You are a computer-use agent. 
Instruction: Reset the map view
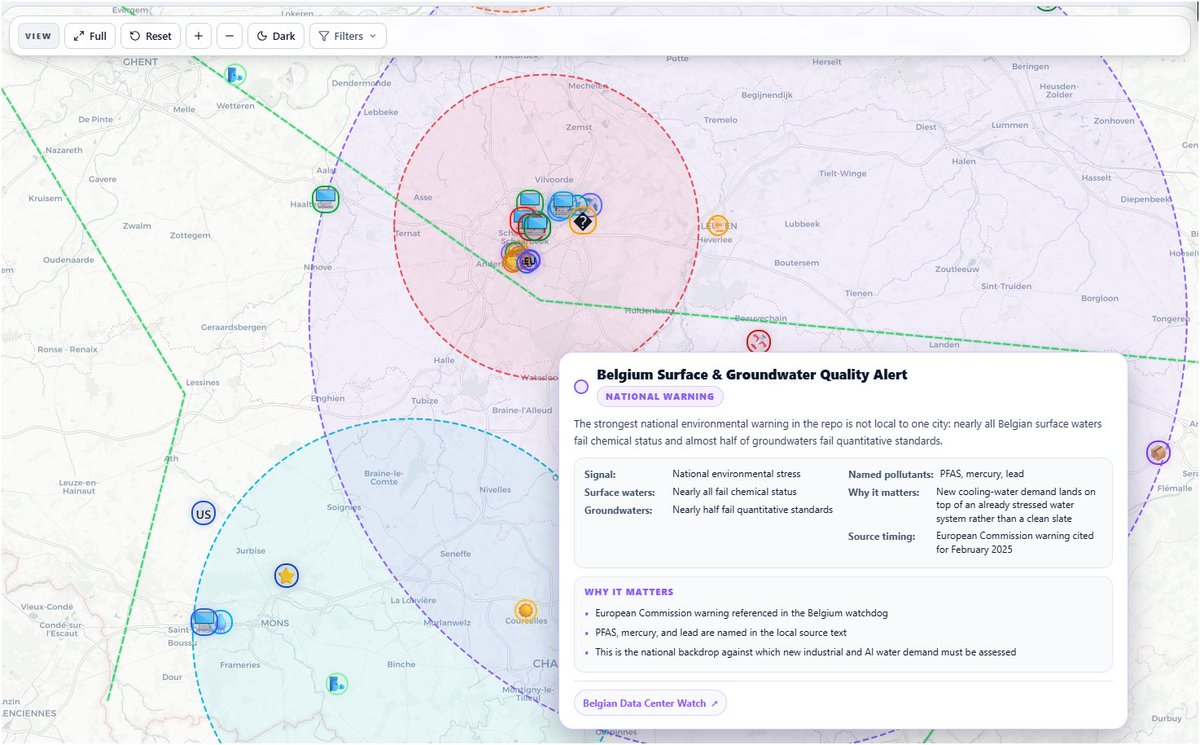click(150, 36)
